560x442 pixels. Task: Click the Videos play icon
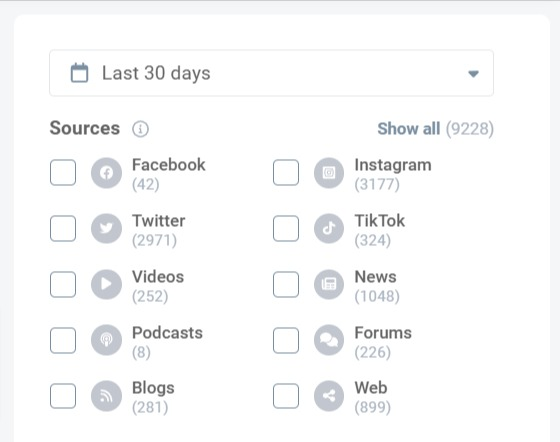pyautogui.click(x=106, y=284)
